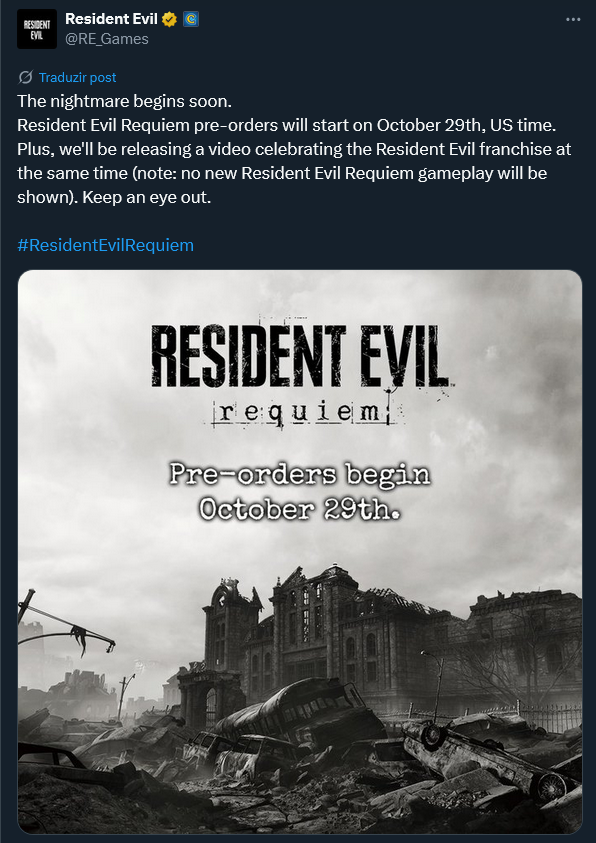
Task: Open the attached pre-order announcement image
Action: pos(300,552)
